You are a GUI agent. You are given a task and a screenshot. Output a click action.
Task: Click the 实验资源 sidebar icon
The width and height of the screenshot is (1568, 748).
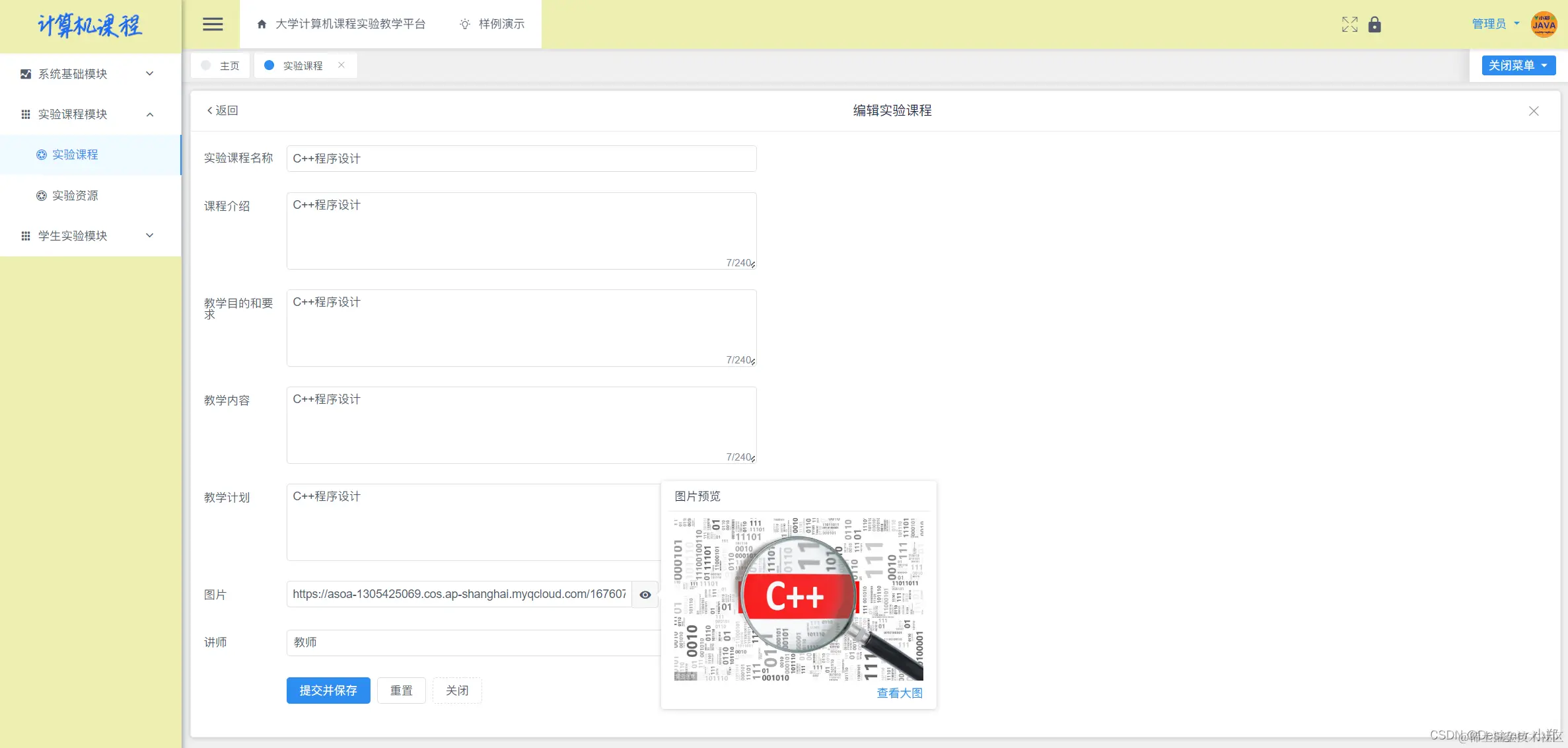pyautogui.click(x=42, y=196)
